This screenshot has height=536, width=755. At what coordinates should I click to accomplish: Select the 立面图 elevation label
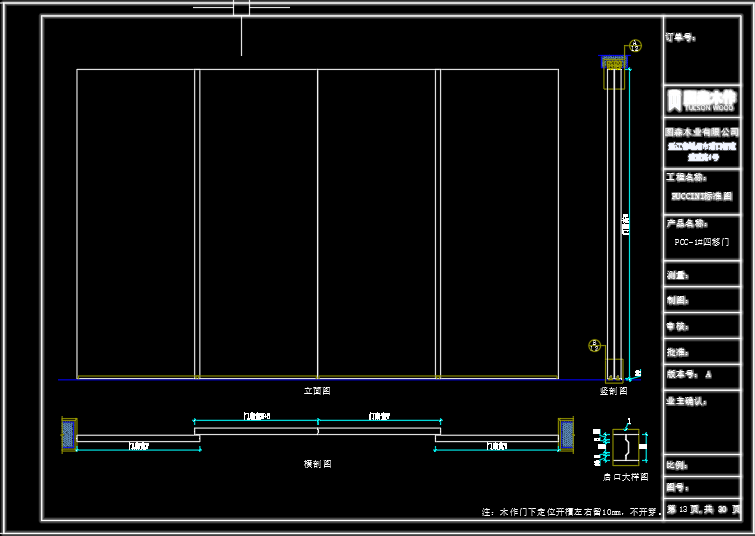point(317,390)
